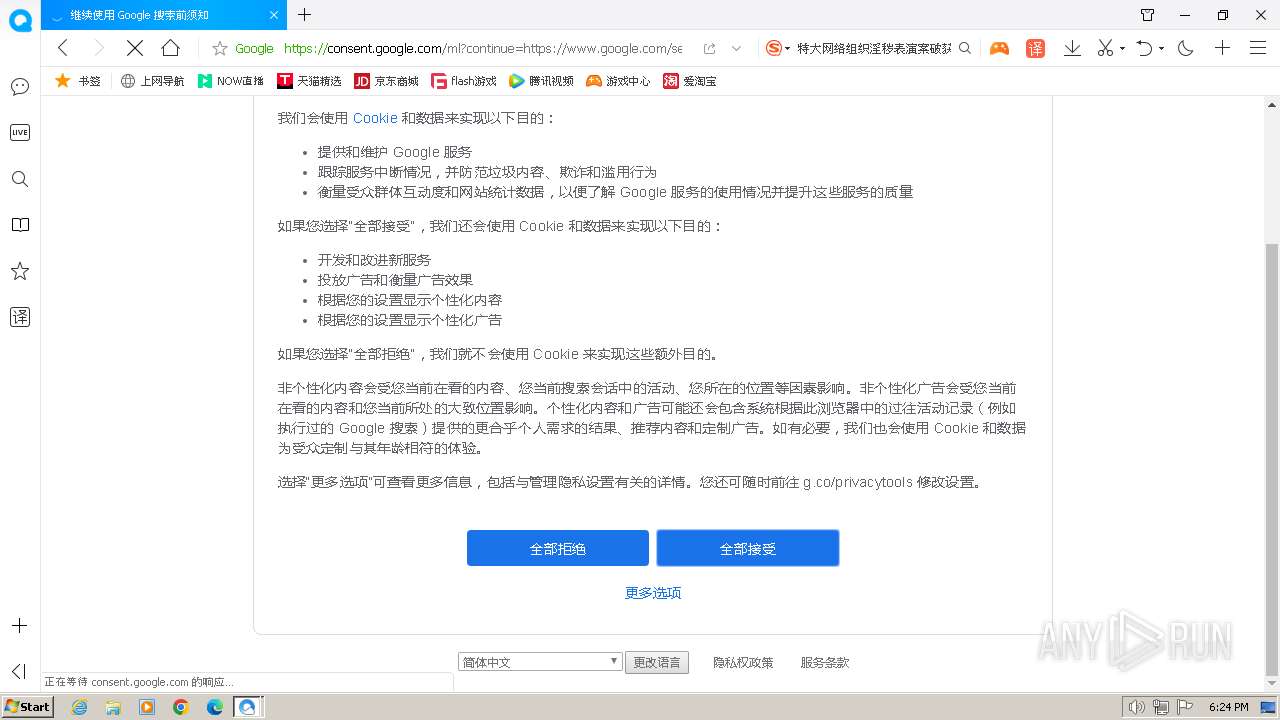The height and width of the screenshot is (720, 1280).
Task: Open the 腾讯视频 bookmark
Action: 541,81
